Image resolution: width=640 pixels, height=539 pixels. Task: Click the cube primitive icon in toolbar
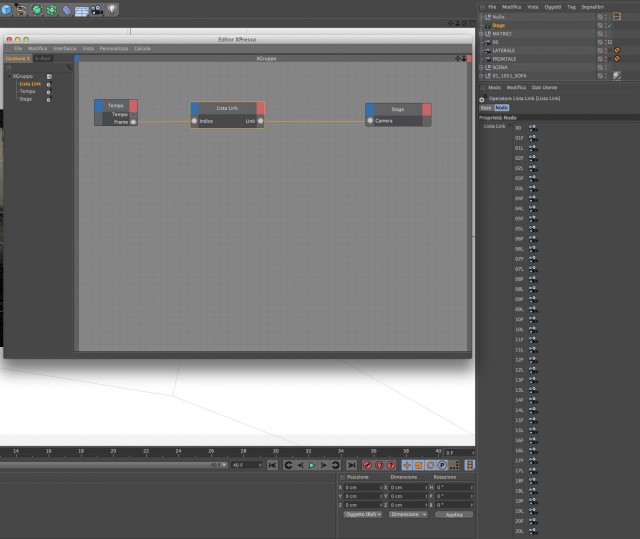(6, 9)
